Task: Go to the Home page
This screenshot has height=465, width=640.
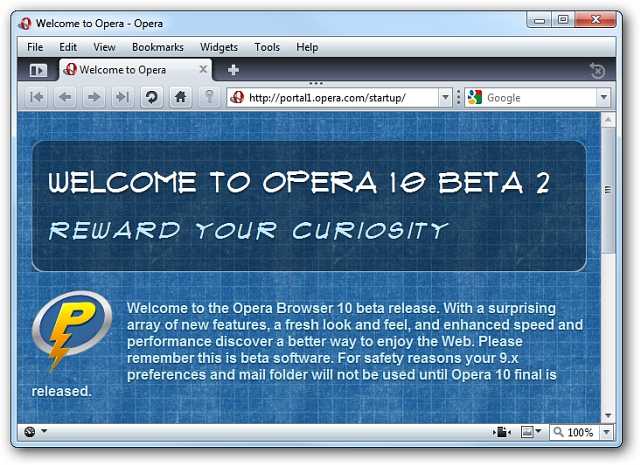Action: point(180,97)
